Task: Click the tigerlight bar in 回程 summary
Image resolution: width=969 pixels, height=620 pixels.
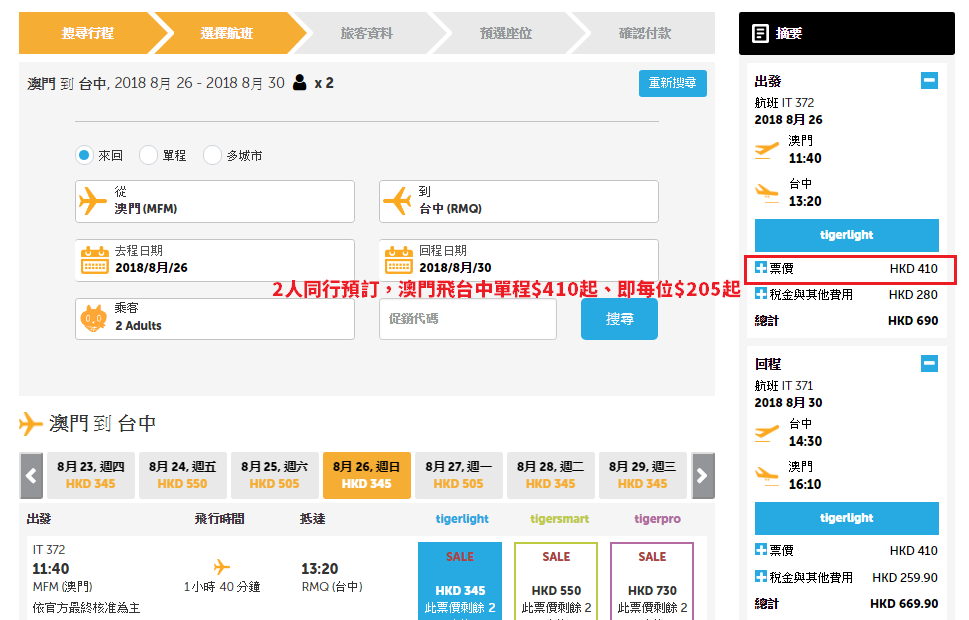Action: 847,518
